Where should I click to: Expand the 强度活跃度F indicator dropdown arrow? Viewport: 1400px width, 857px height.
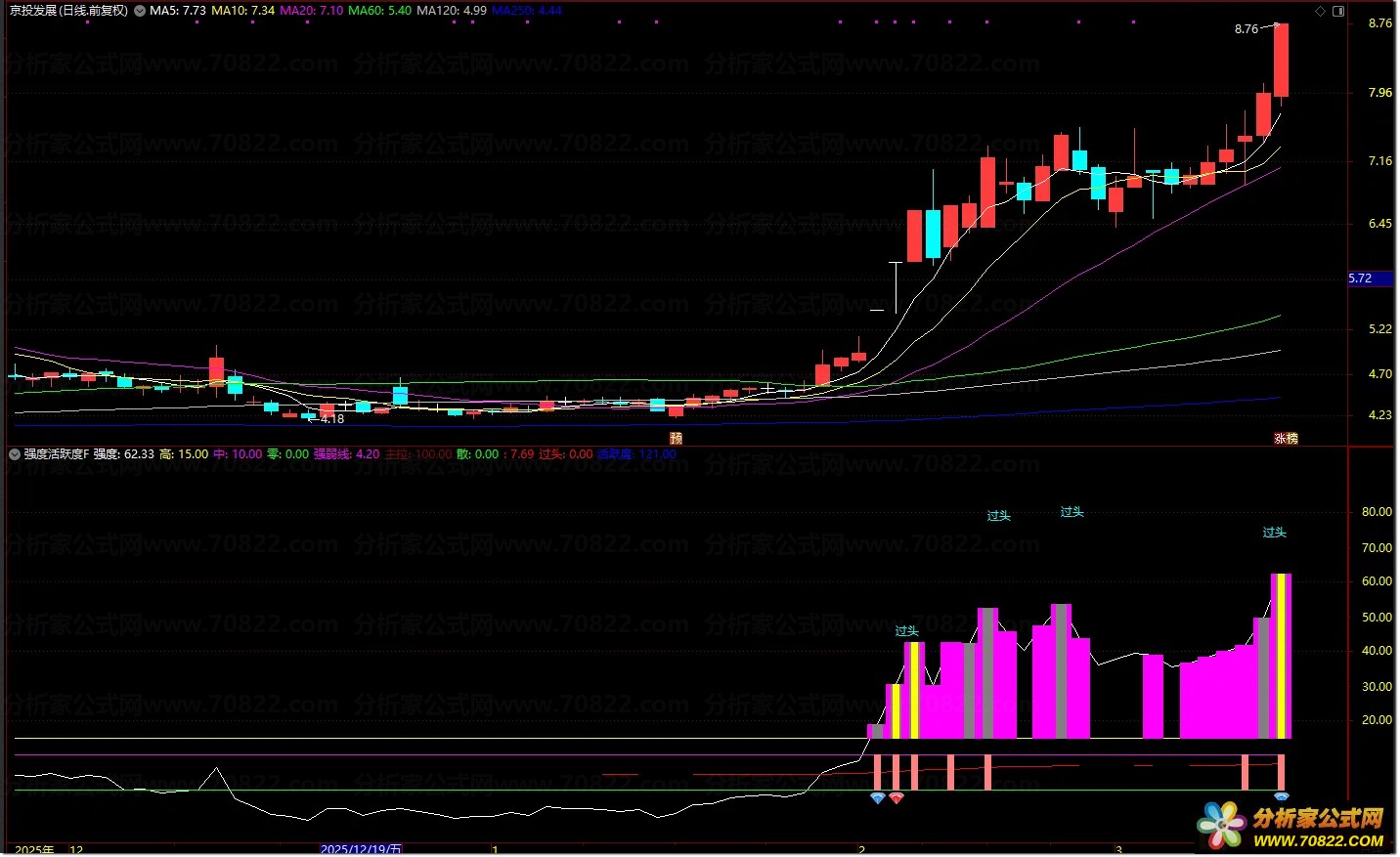15,454
